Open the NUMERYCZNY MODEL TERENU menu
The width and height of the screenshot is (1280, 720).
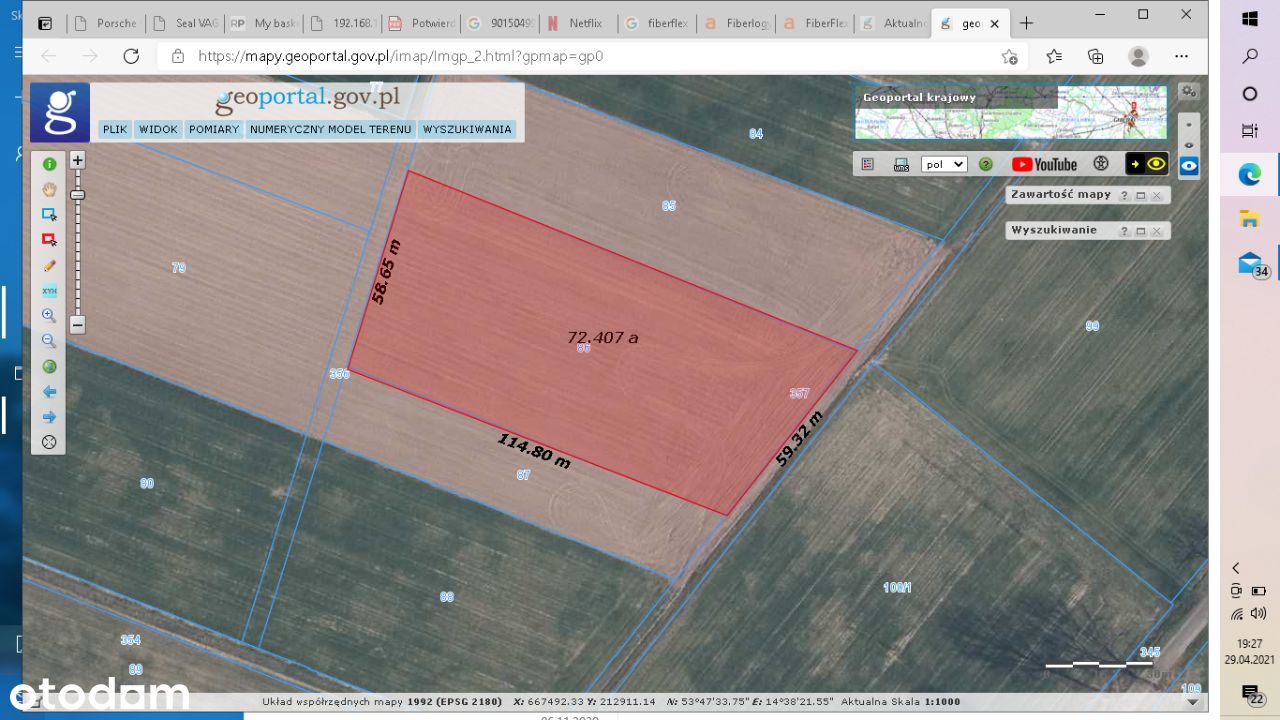[x=330, y=129]
